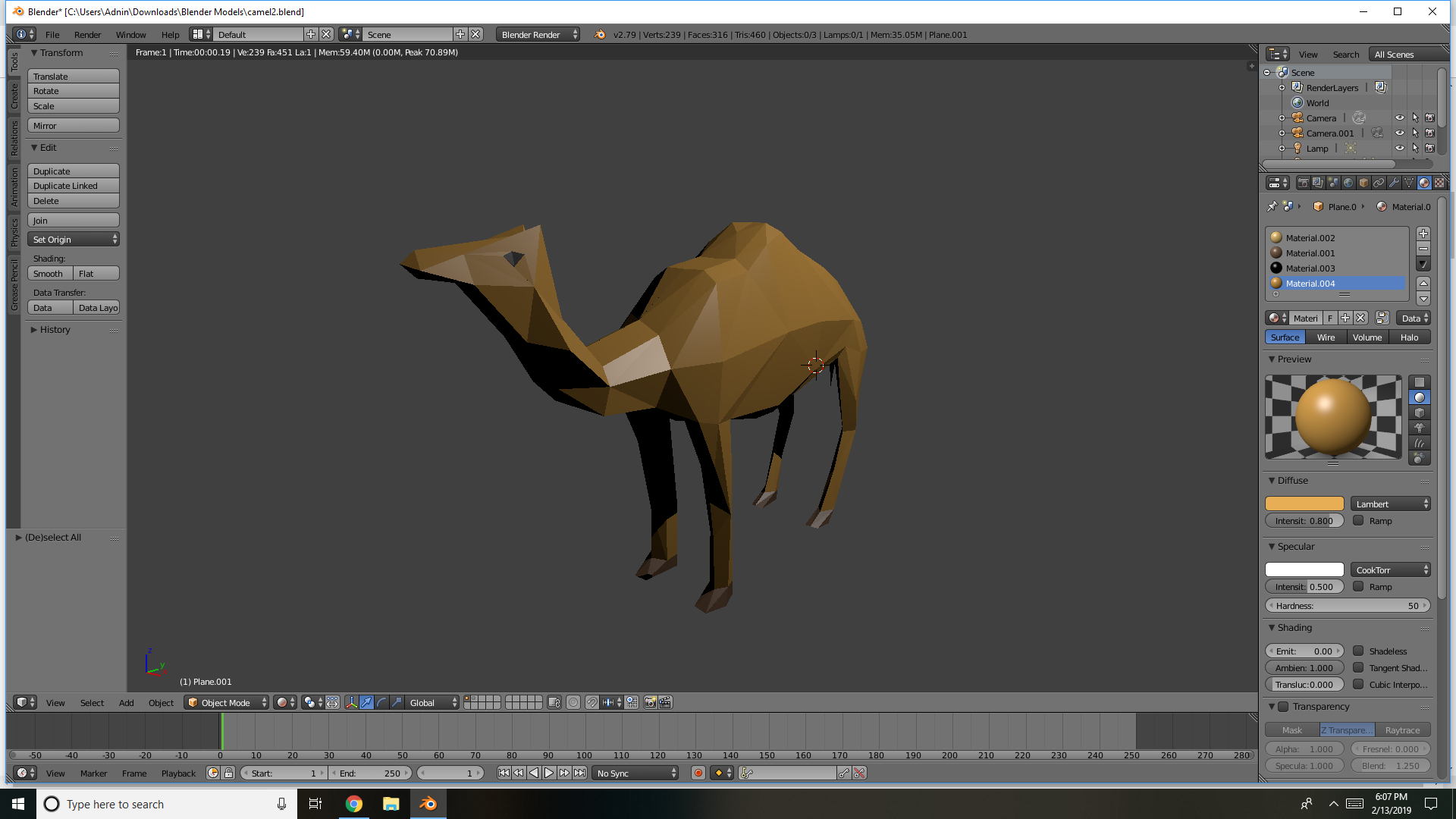Toggle the Transparency panel checkbox

click(x=1283, y=706)
